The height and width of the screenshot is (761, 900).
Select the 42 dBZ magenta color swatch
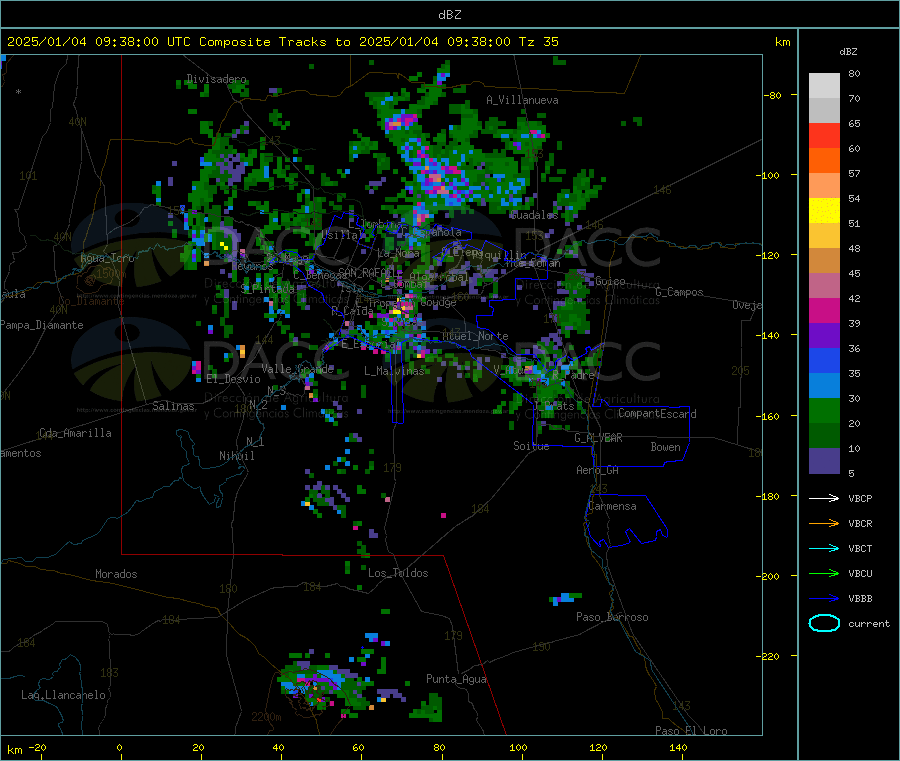click(x=824, y=310)
